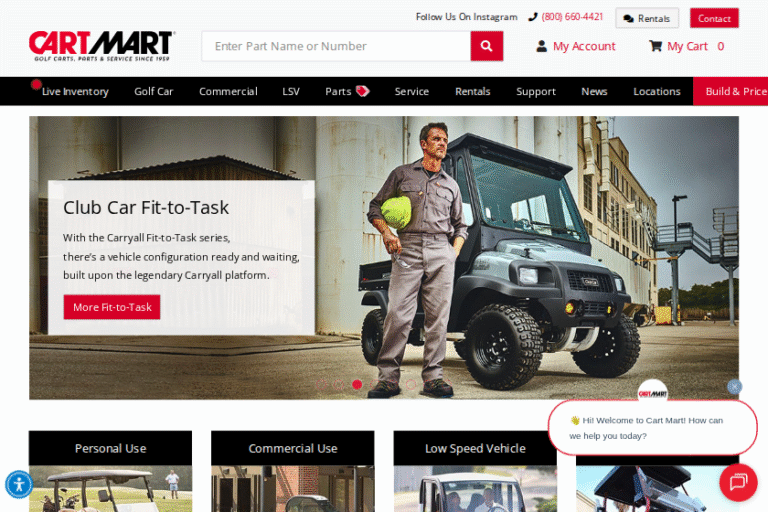Open the Low Speed Vehicle category card

pos(475,448)
